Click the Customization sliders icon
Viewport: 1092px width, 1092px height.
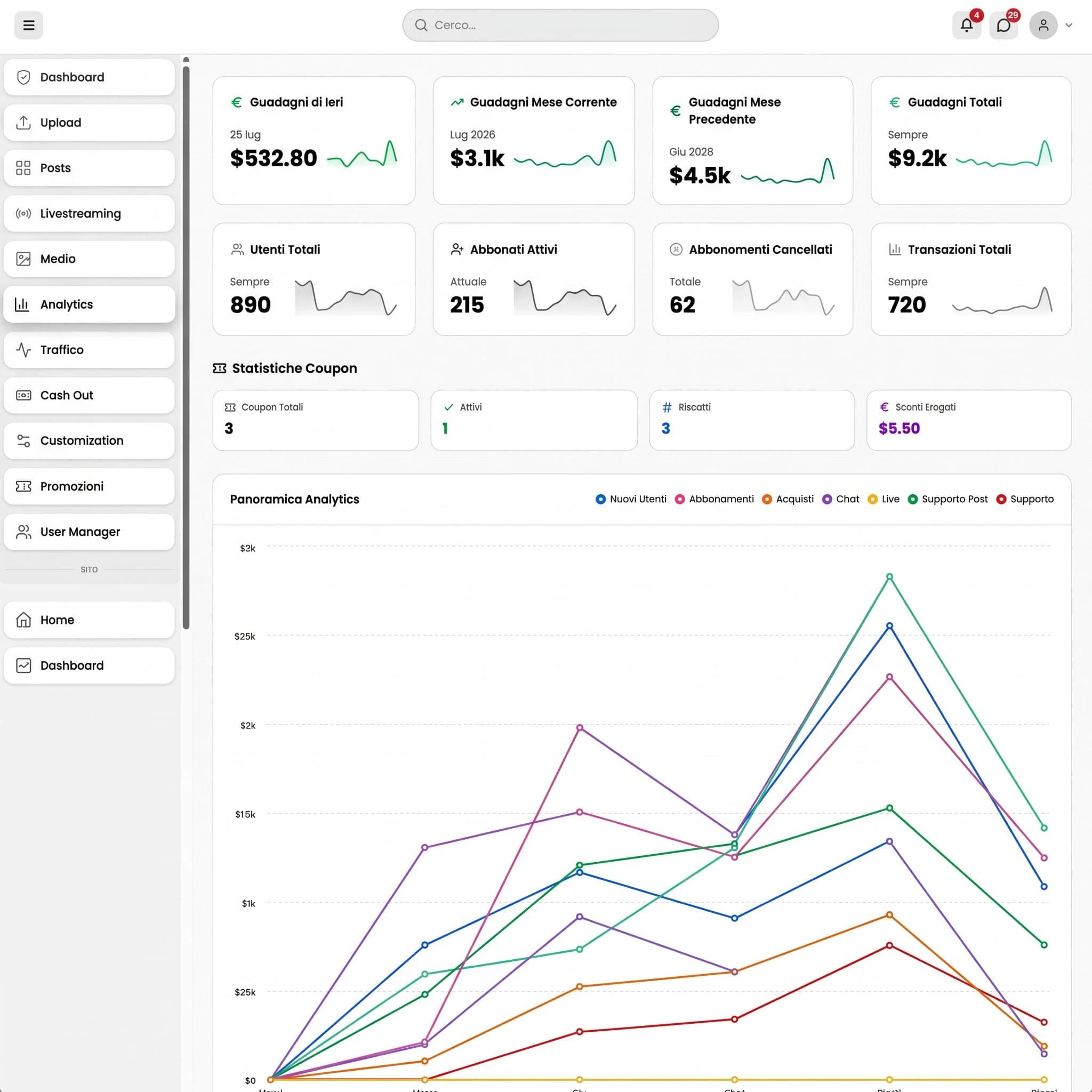[x=23, y=440]
